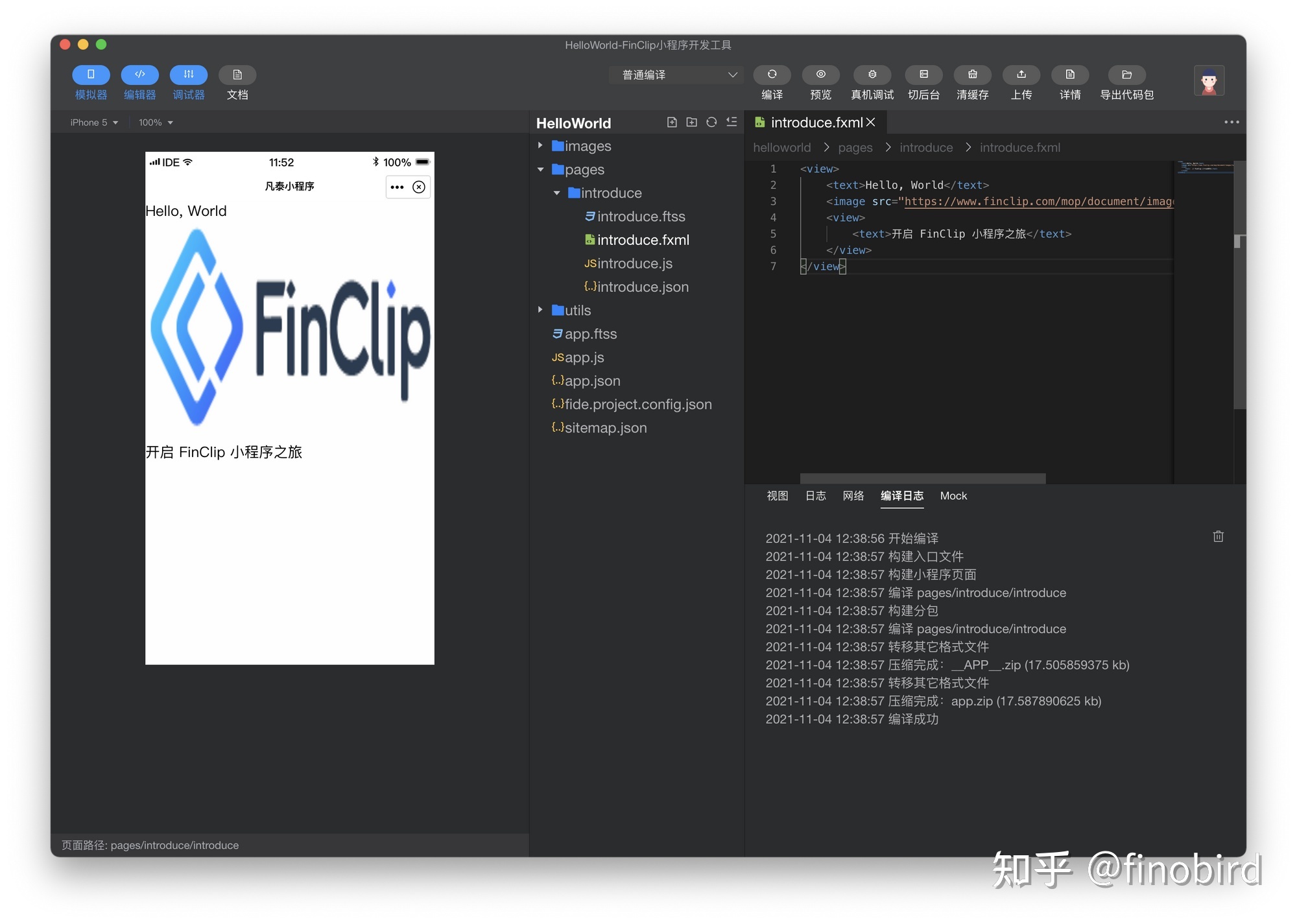
Task: Open the 详情 details icon
Action: [1070, 75]
